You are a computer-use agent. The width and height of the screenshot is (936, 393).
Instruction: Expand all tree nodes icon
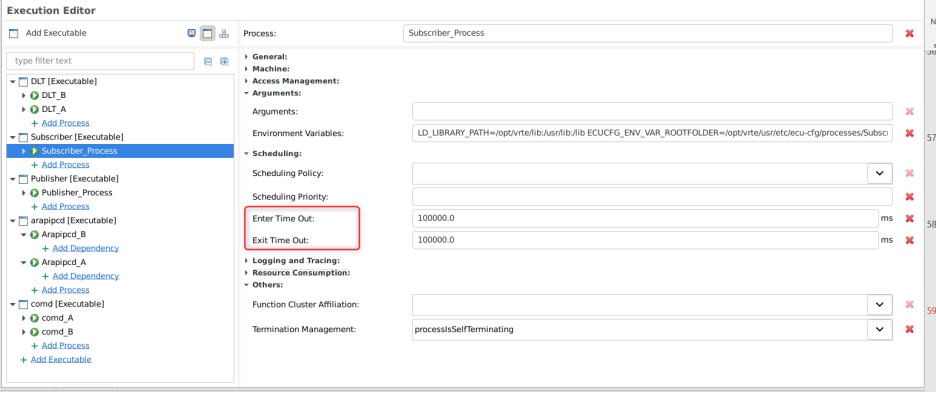(224, 61)
